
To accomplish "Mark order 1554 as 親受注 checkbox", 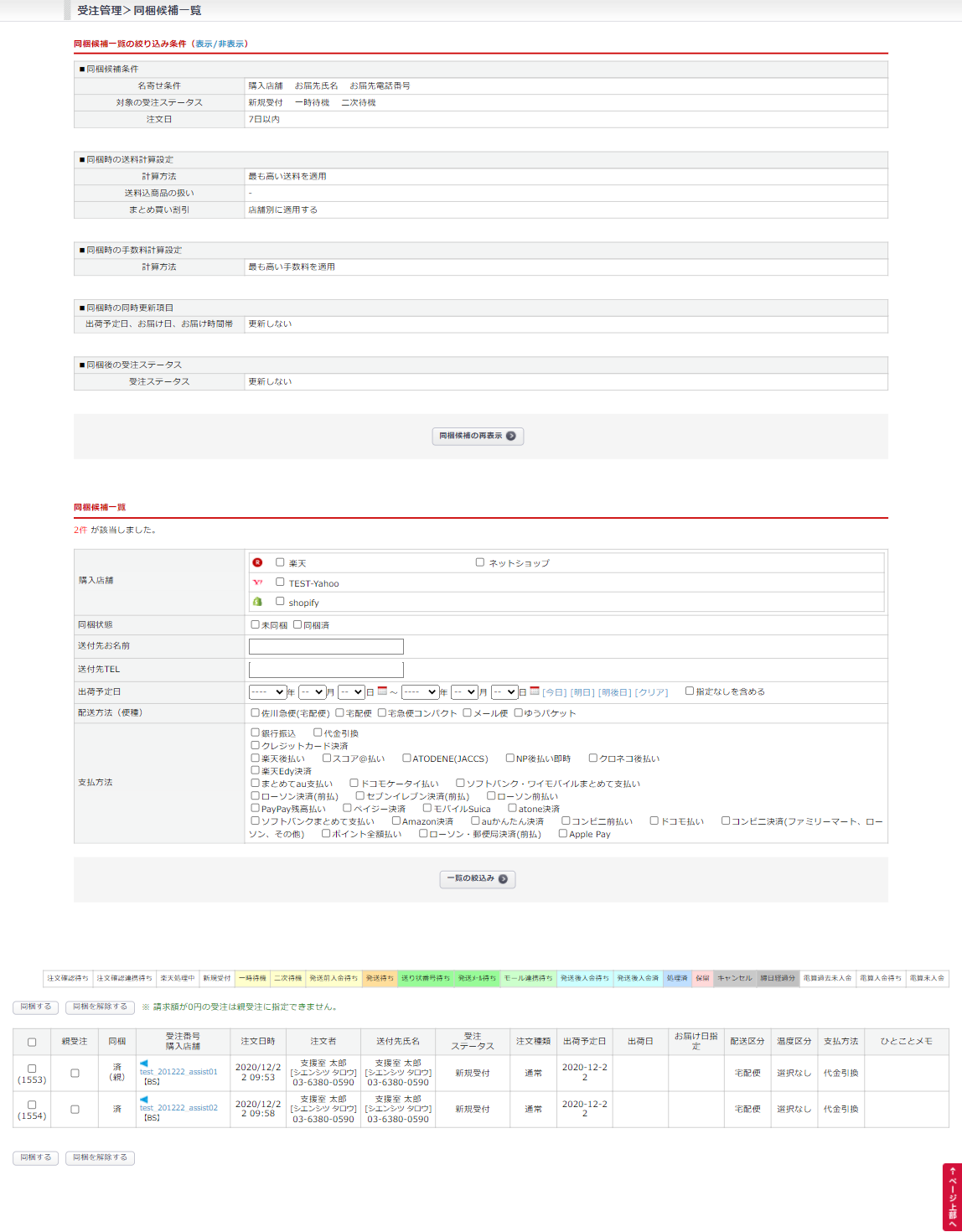I will (x=75, y=1109).
